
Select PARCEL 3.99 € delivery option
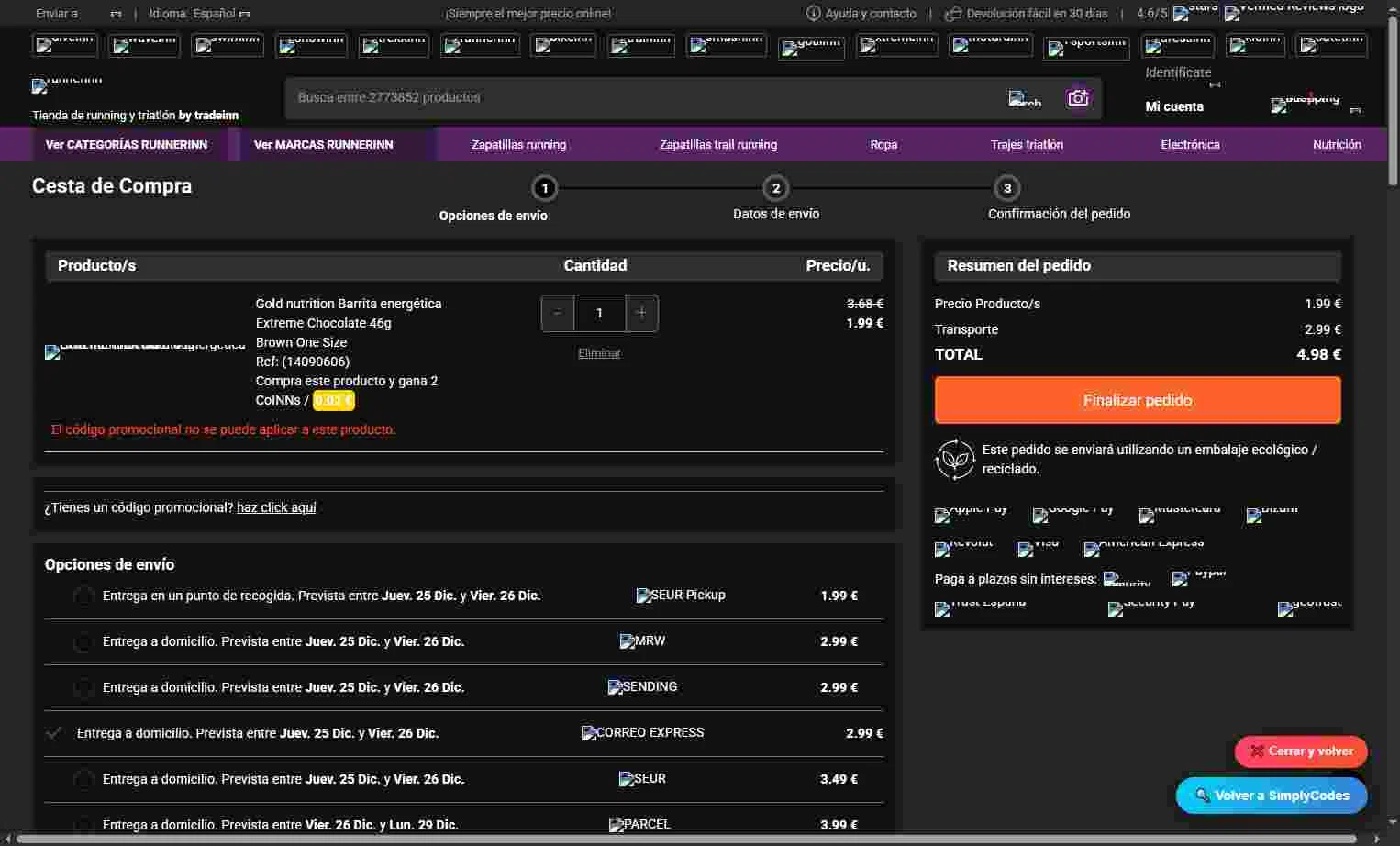click(x=83, y=825)
